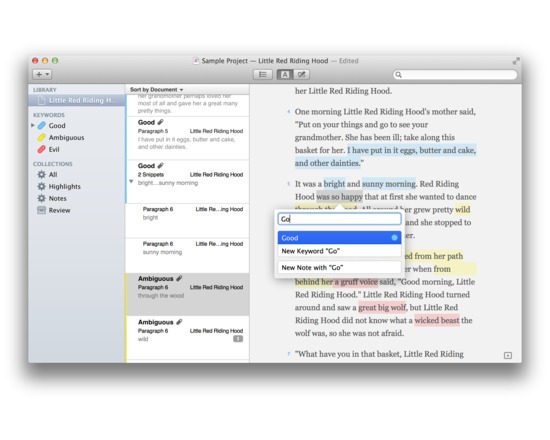Click edit pencil on Good Paragraph 5
The width and height of the screenshot is (550, 440).
160,122
